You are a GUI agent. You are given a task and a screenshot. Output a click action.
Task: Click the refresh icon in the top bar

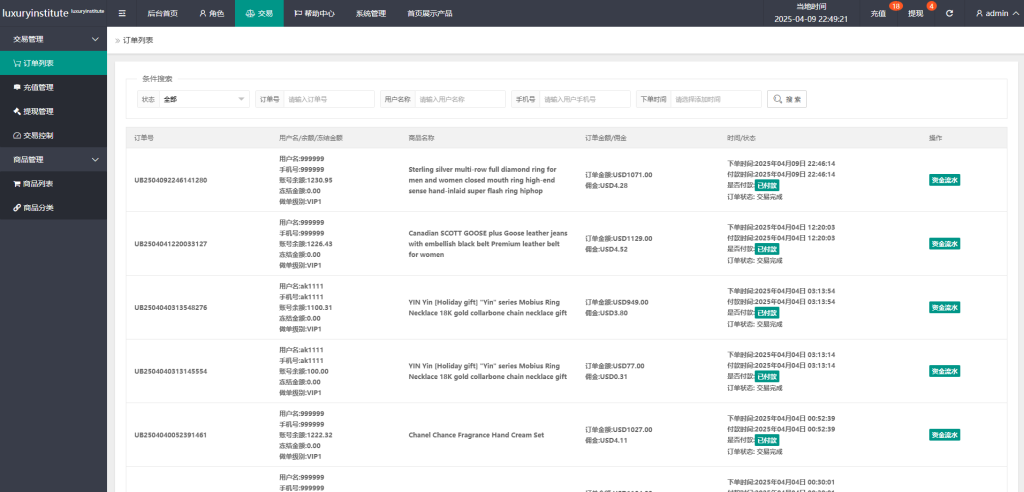pyautogui.click(x=949, y=13)
